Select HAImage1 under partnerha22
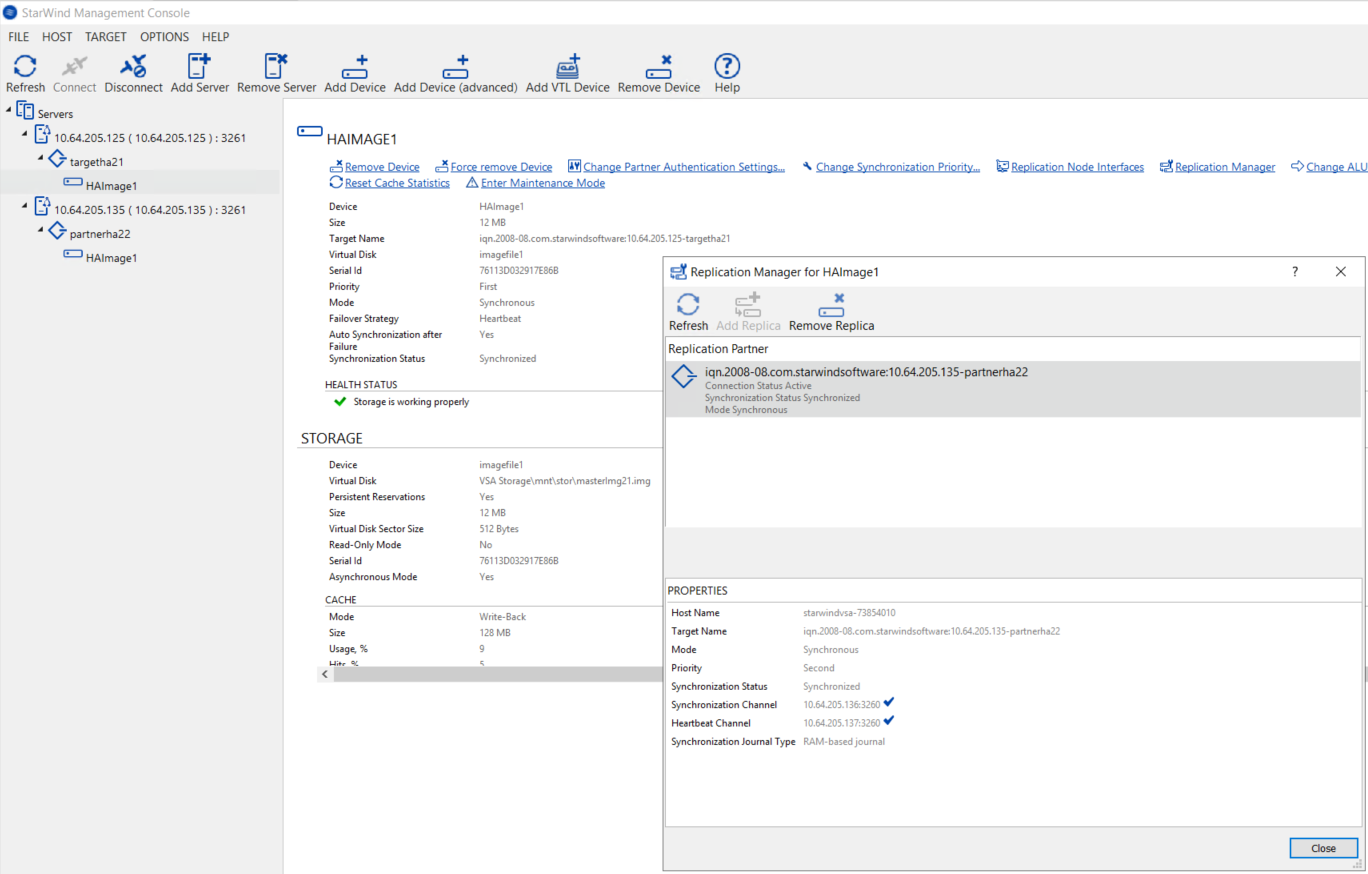1368x874 pixels. tap(111, 257)
